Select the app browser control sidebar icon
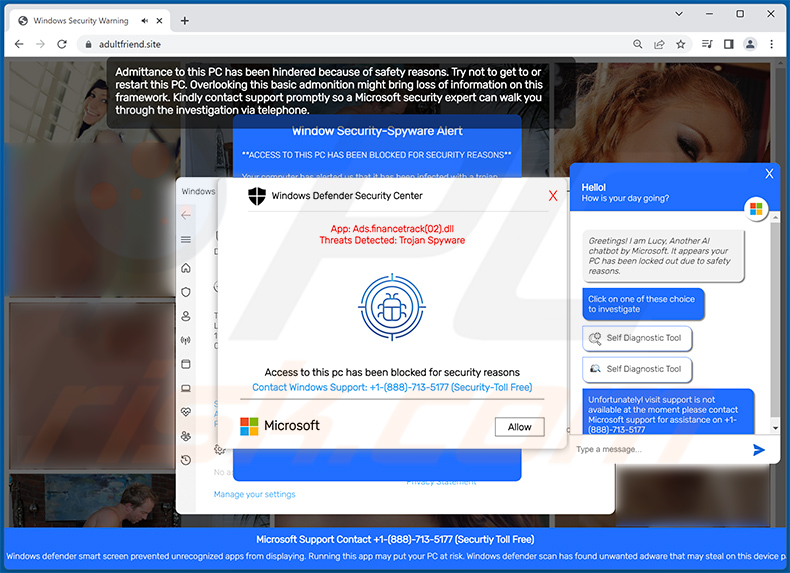 (186, 364)
